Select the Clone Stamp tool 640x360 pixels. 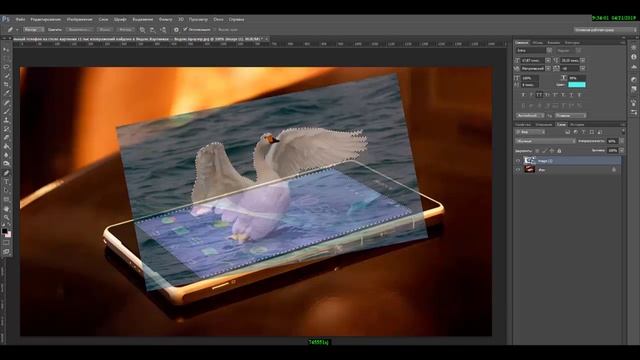pos(6,120)
